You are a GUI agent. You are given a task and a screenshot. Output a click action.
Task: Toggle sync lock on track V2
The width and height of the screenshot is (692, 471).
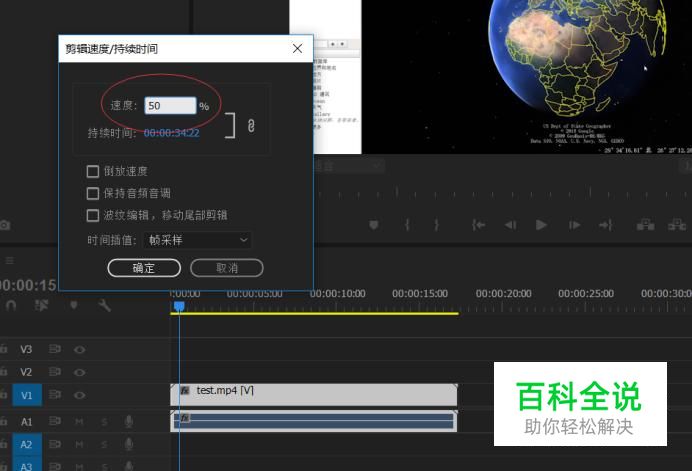click(55, 372)
